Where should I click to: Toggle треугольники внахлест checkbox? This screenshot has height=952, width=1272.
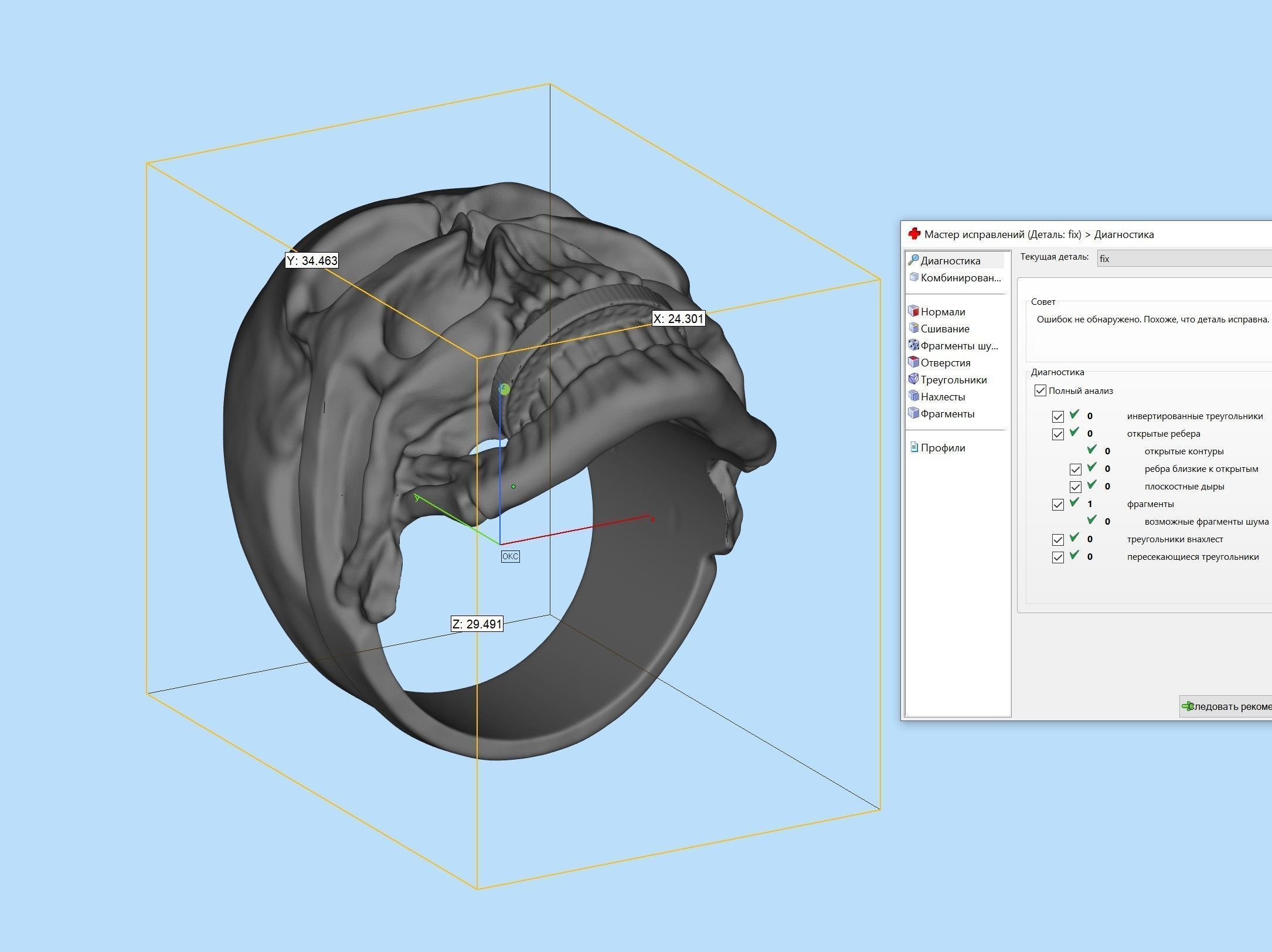pos(1058,540)
